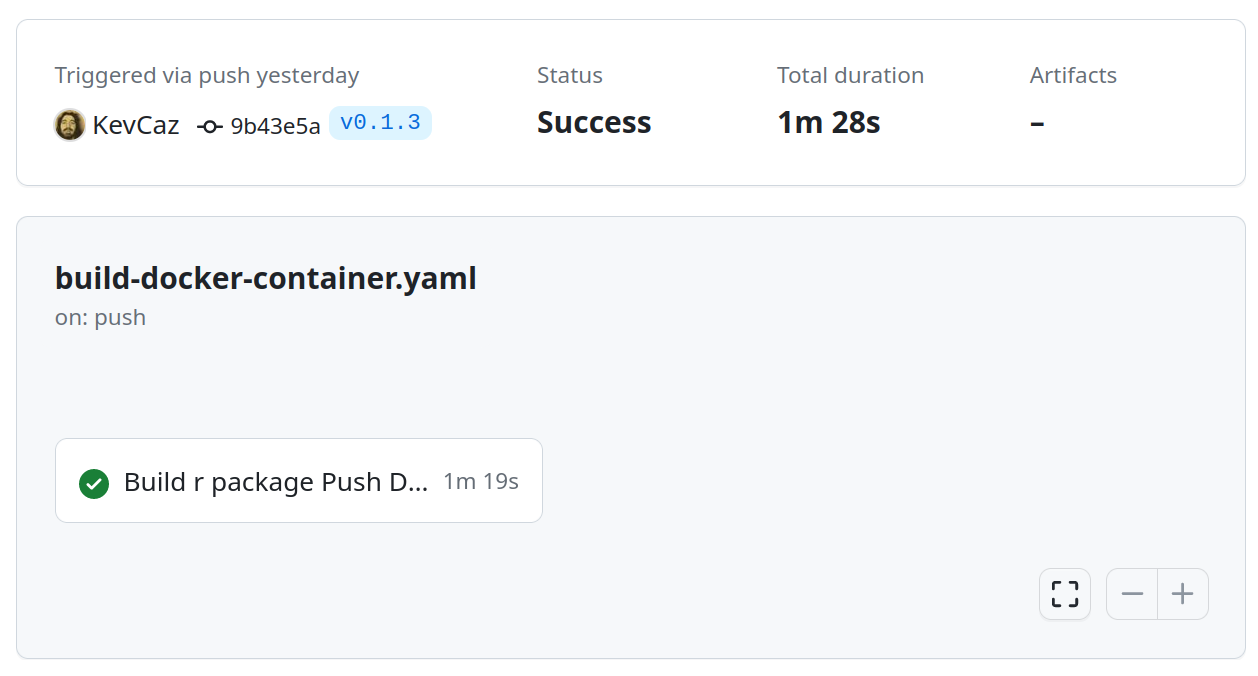
Task: Click the Triggered via push yesterday text
Action: tap(207, 75)
